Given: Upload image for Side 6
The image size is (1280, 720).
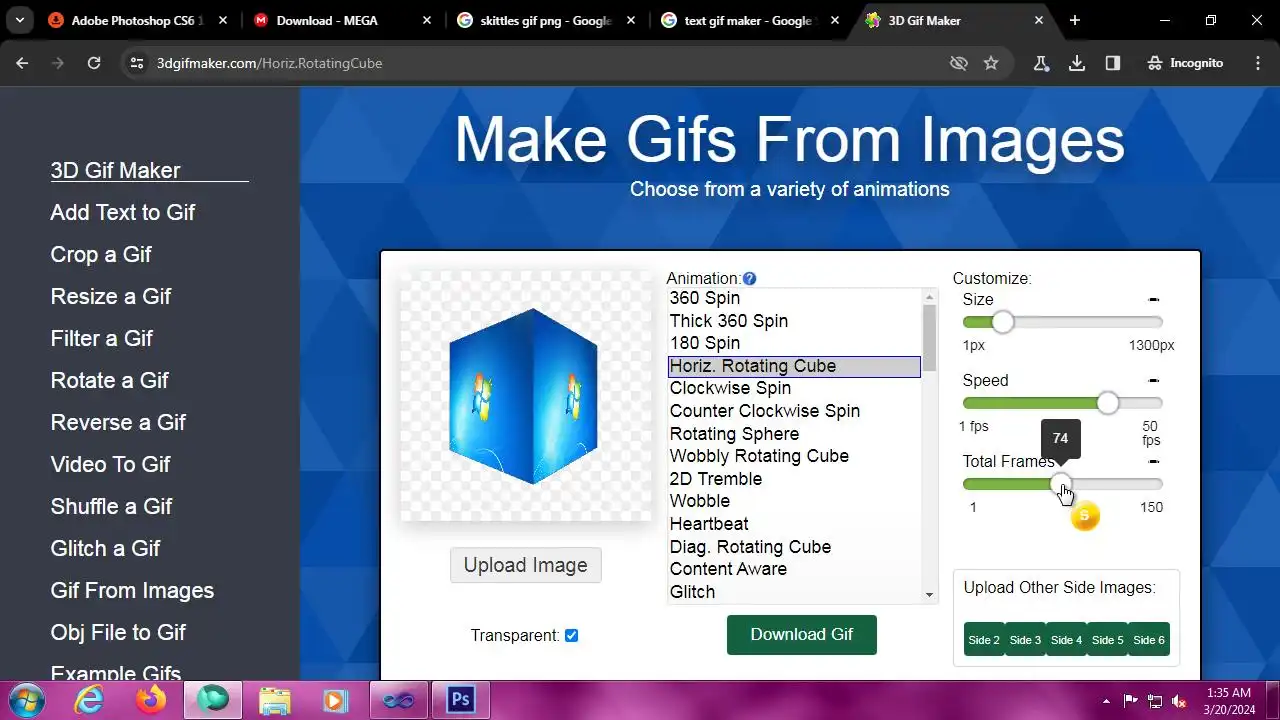Looking at the screenshot, I should 1148,640.
